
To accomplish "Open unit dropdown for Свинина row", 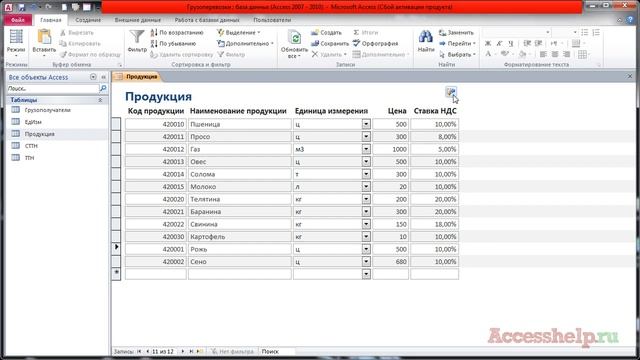I will click(366, 224).
